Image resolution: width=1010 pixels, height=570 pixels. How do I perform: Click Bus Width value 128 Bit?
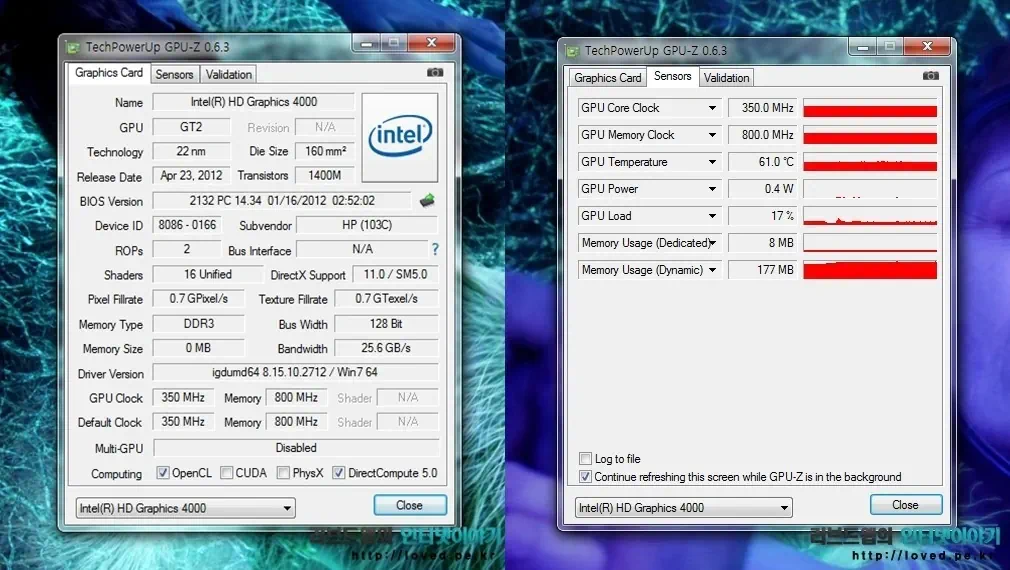tap(386, 324)
